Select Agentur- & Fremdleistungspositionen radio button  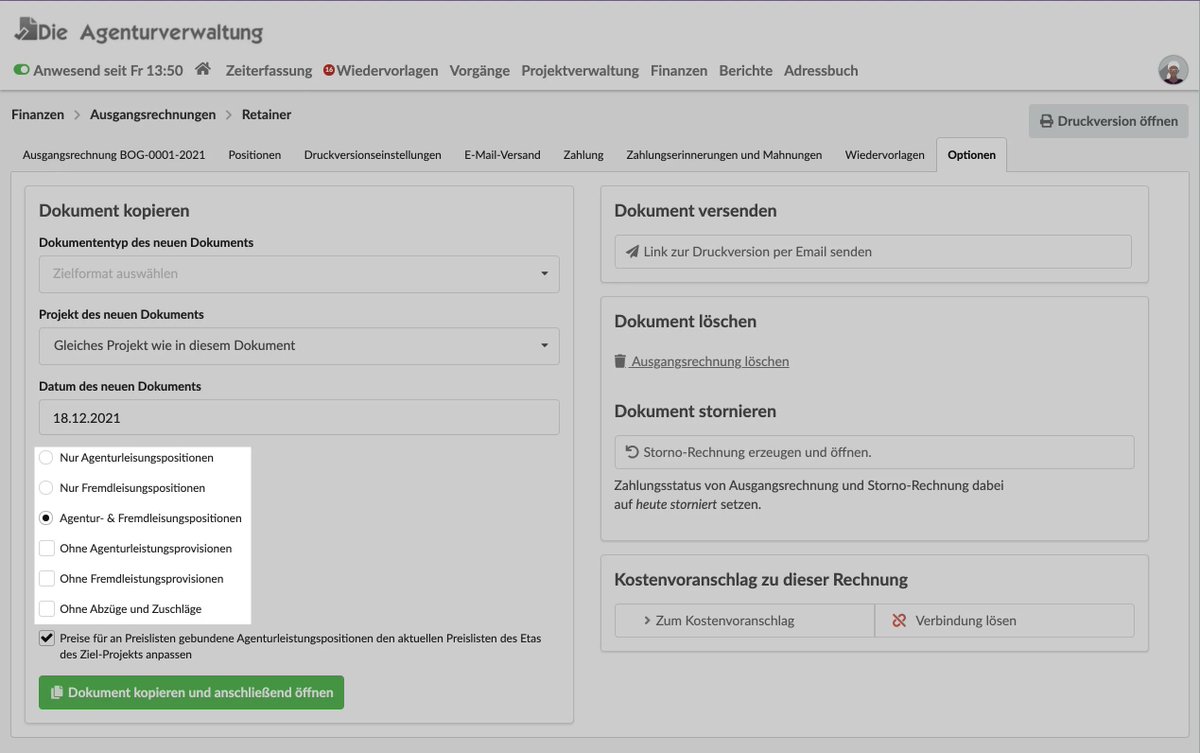click(x=45, y=518)
